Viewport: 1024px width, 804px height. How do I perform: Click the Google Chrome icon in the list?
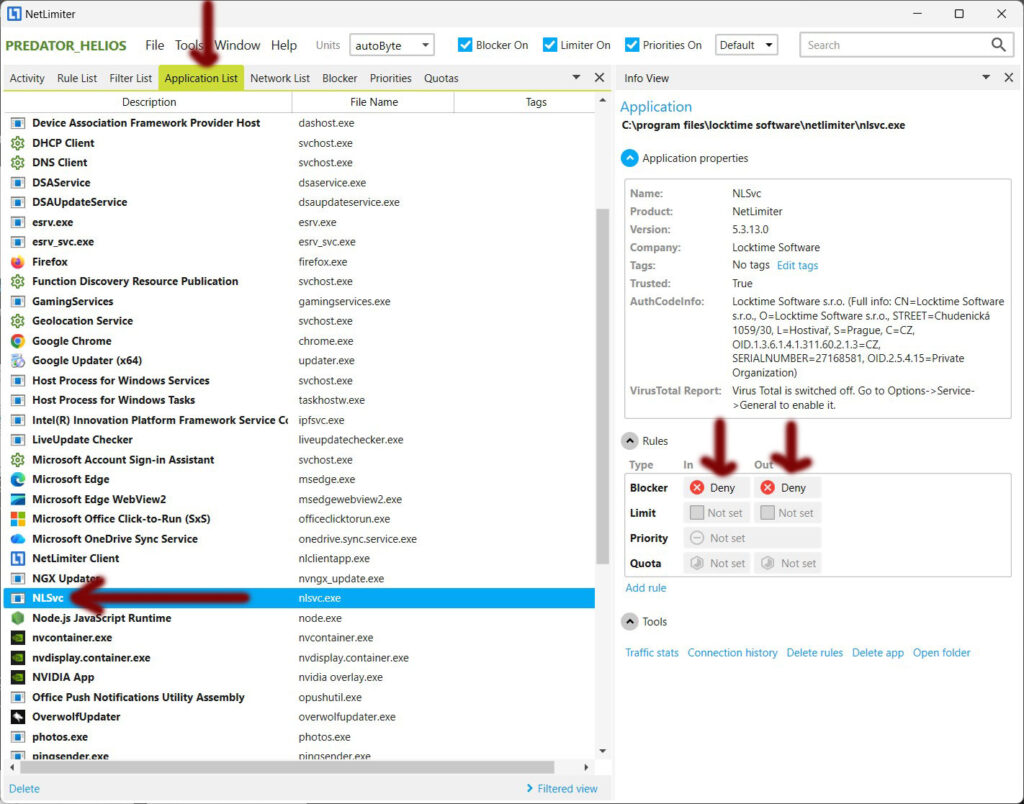point(17,341)
